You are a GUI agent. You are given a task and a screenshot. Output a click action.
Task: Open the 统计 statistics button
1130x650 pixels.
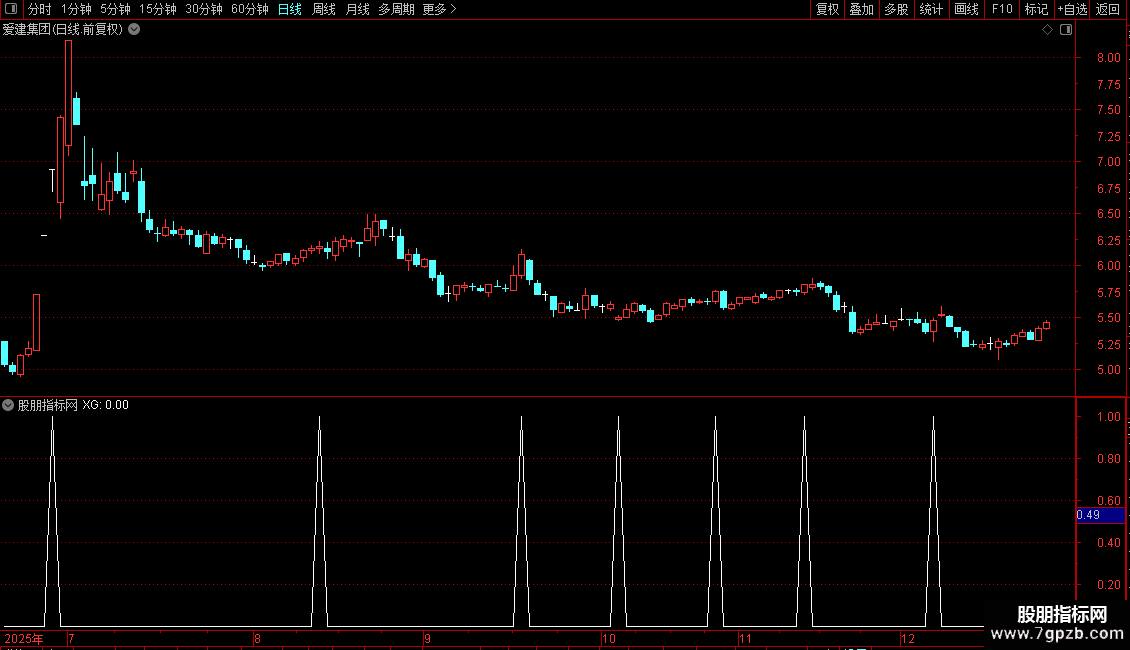pos(931,9)
